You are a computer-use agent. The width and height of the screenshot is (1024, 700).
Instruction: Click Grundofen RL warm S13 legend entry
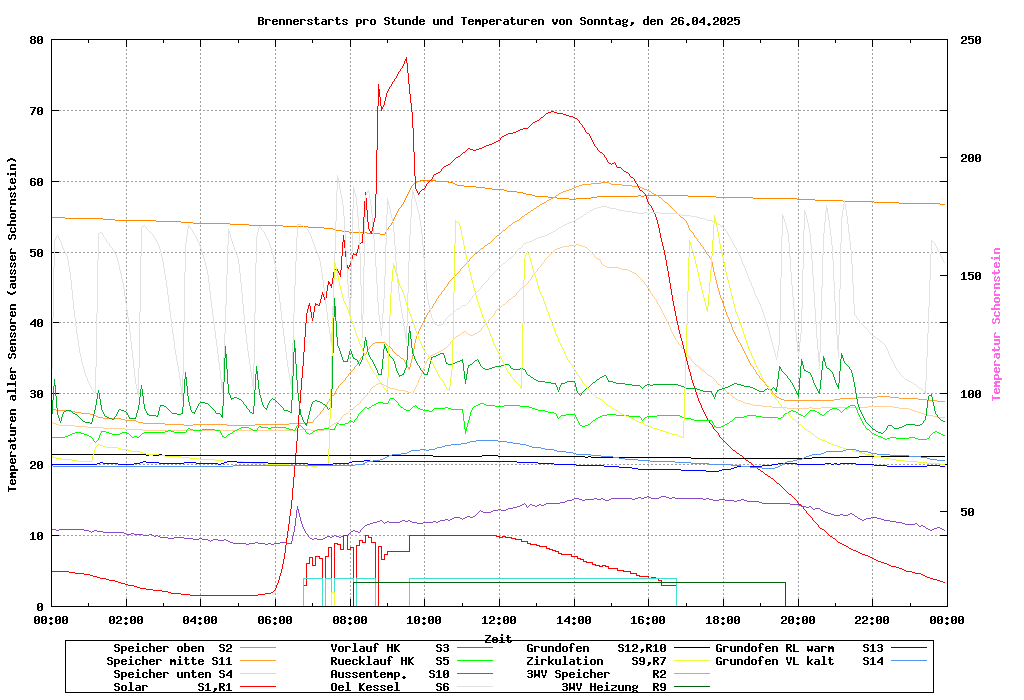(800, 648)
